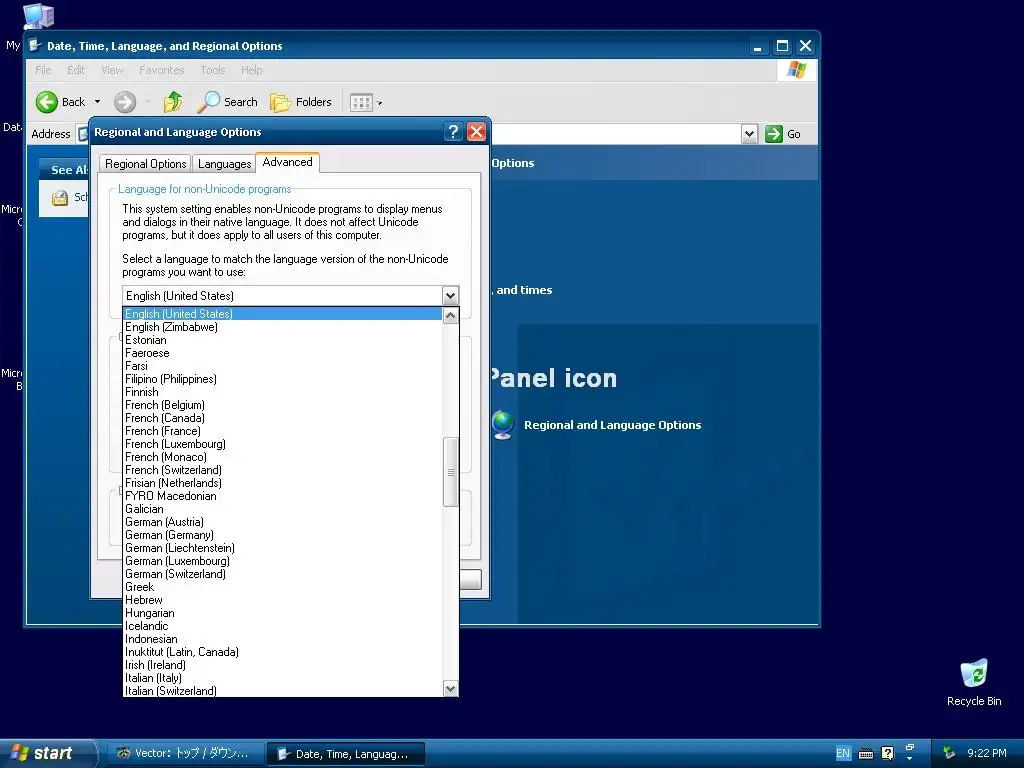Click the Views icon in toolbar
Screen dimensions: 1024x768
coord(361,102)
